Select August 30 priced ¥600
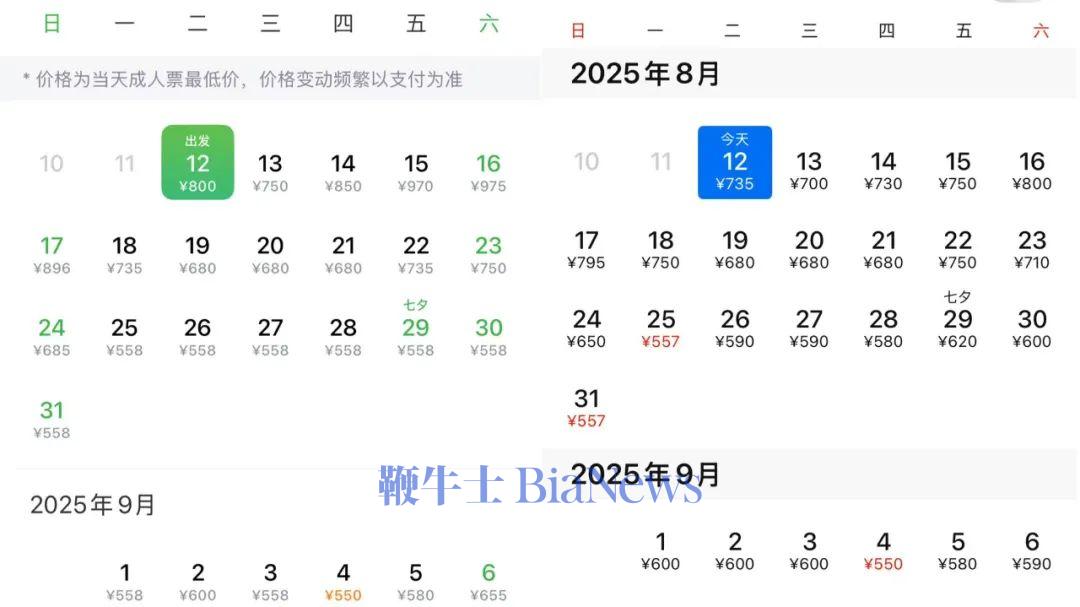The height and width of the screenshot is (607, 1080). coord(1032,328)
